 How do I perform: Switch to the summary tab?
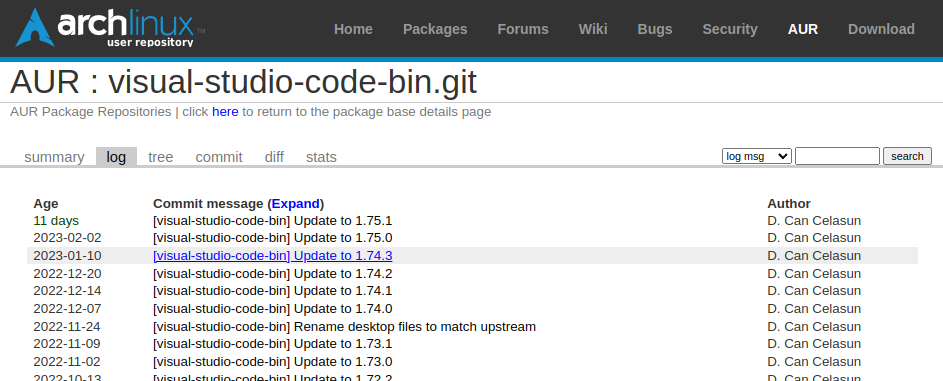(54, 157)
